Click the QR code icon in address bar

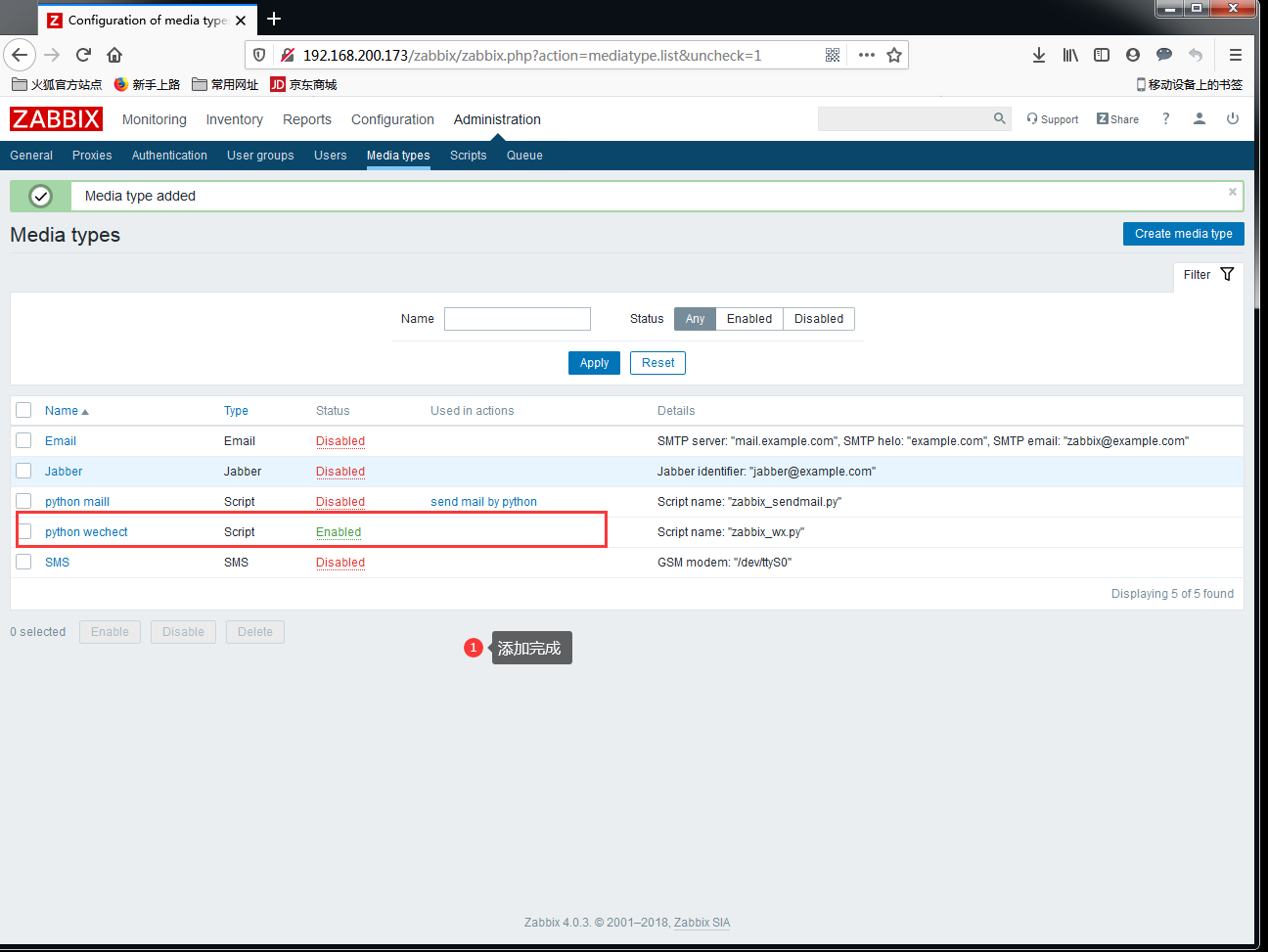point(833,55)
